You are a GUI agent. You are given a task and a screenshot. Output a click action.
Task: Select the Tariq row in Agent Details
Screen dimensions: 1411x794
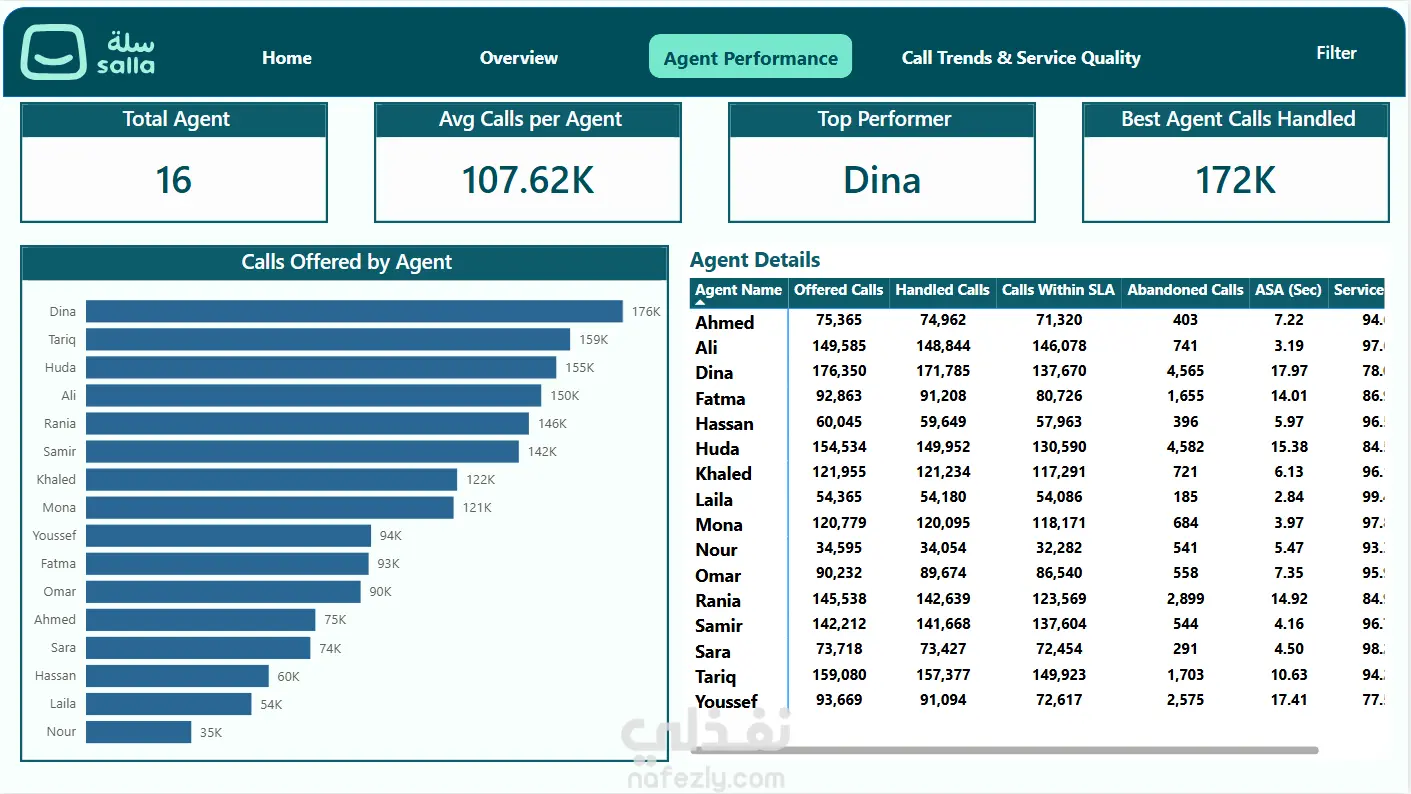point(1037,675)
